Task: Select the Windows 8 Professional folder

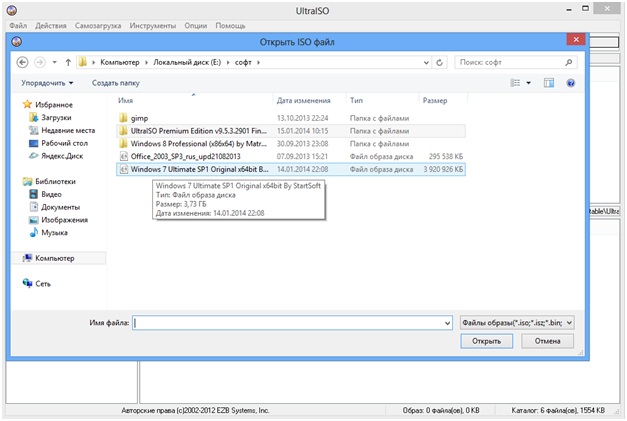Action: point(291,144)
